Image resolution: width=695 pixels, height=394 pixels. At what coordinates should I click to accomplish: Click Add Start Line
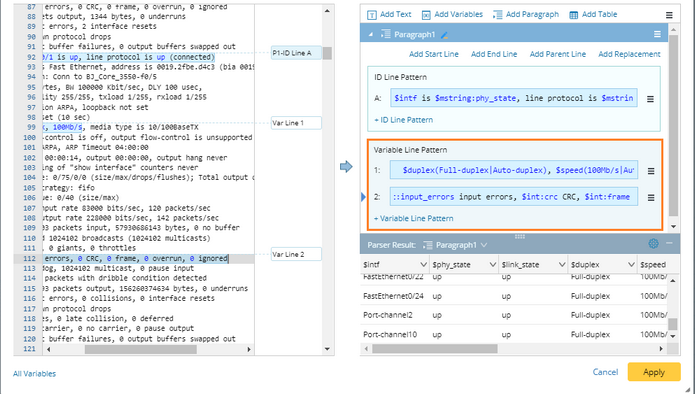coord(433,54)
